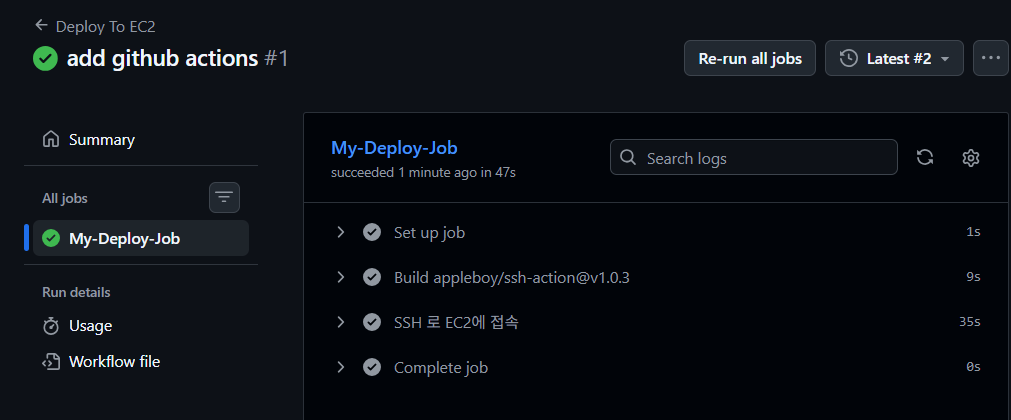Click the check icon on Build appleboy step
Image resolution: width=1011 pixels, height=420 pixels.
371,277
